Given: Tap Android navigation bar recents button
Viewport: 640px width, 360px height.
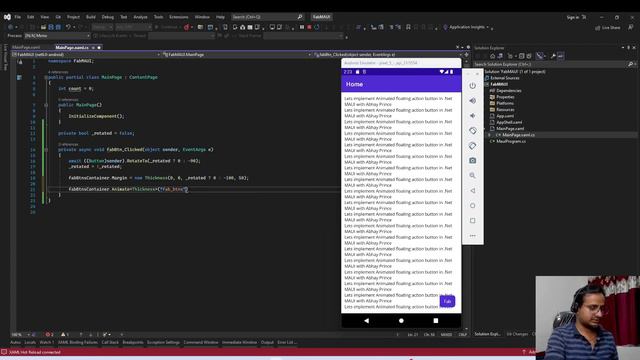Looking at the screenshot, I should pos(436,321).
